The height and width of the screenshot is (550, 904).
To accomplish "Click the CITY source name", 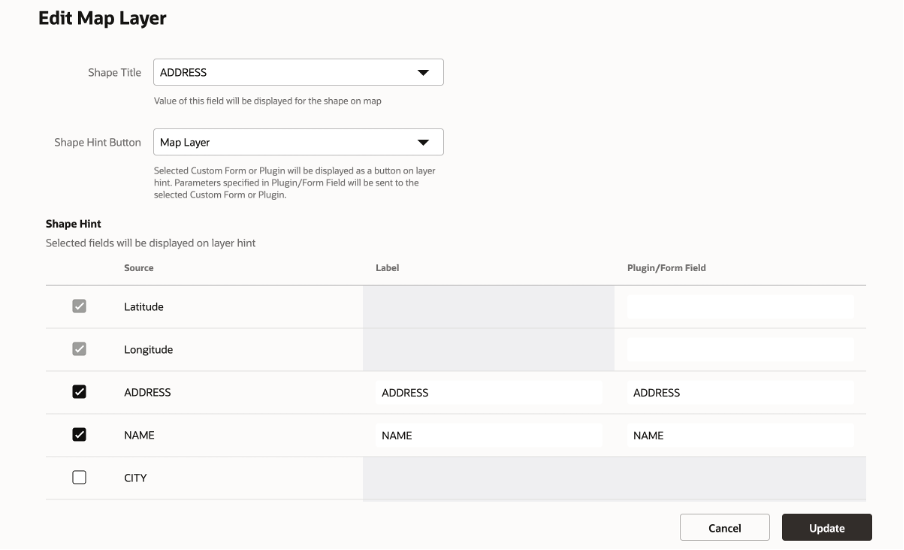I will 135,478.
